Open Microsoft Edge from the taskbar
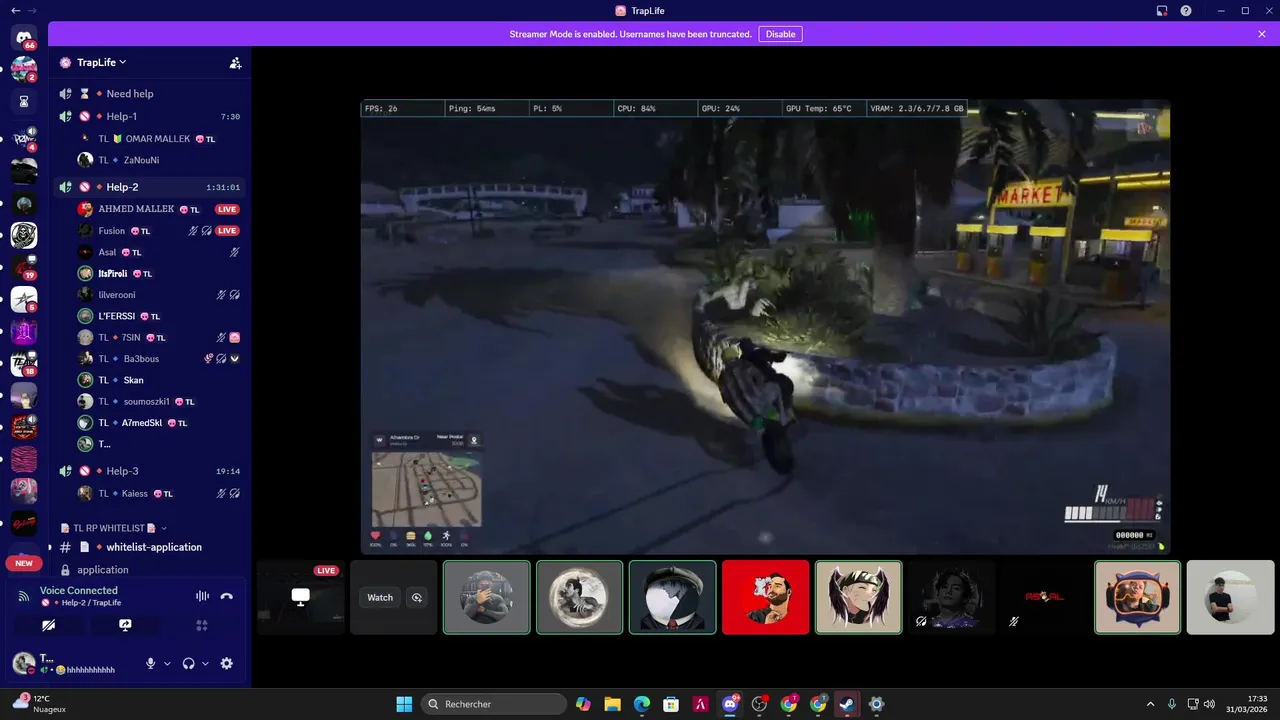The height and width of the screenshot is (720, 1280). [x=642, y=704]
